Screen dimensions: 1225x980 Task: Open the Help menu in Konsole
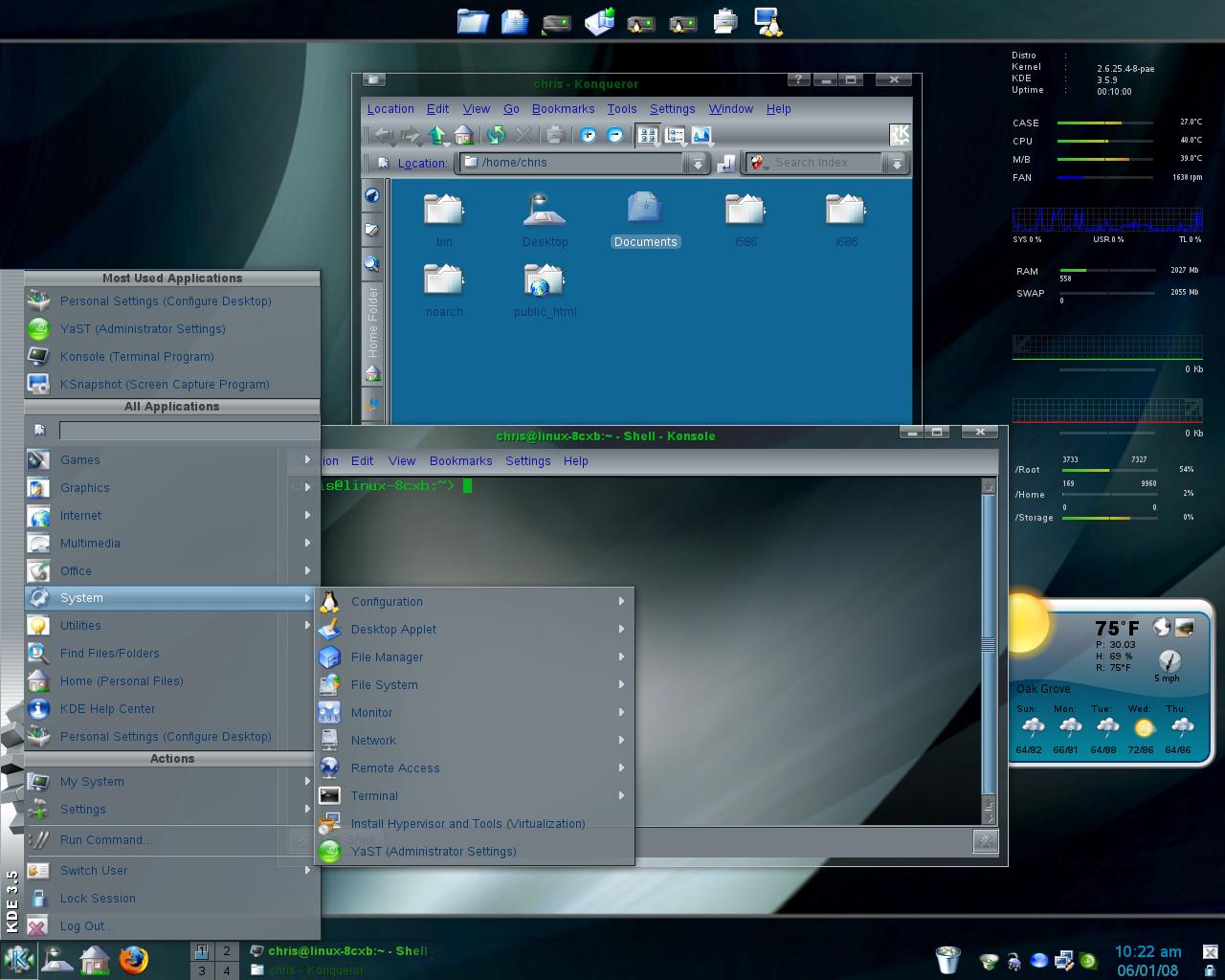575,460
